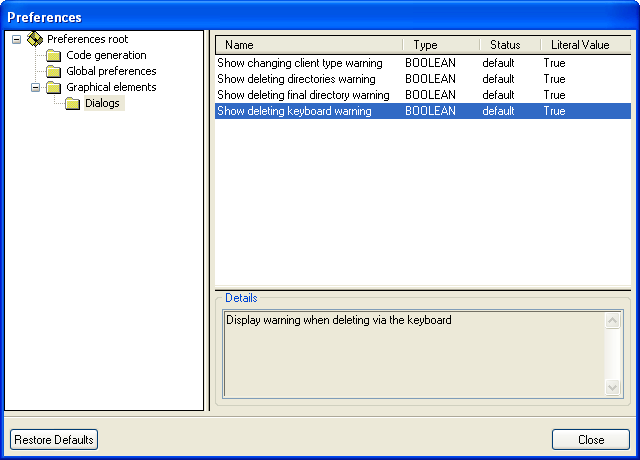Select Show deleting final directory warning row

(x=303, y=95)
